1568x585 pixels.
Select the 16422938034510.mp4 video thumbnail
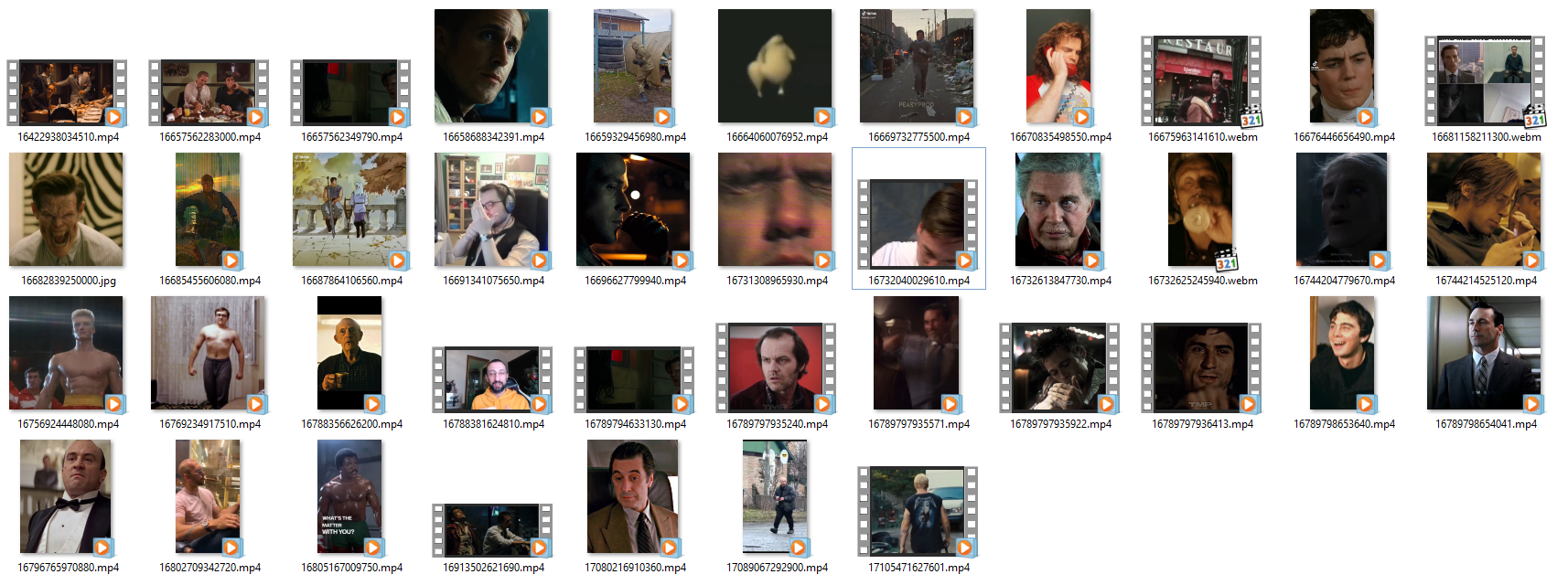click(67, 92)
